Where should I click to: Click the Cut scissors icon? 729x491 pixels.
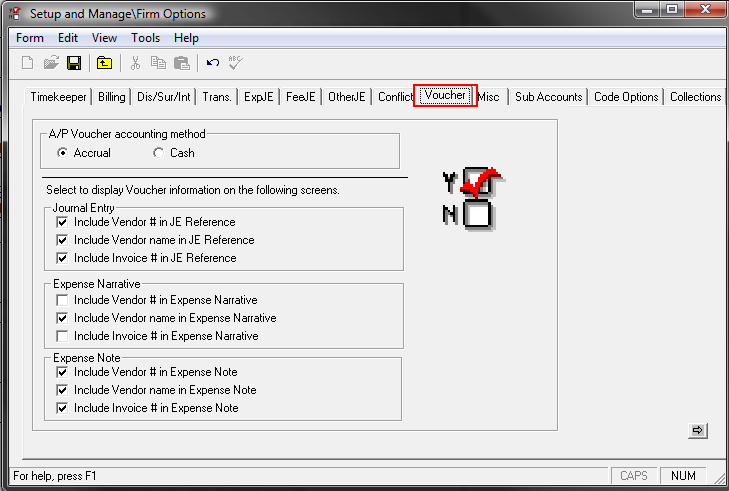[x=135, y=63]
